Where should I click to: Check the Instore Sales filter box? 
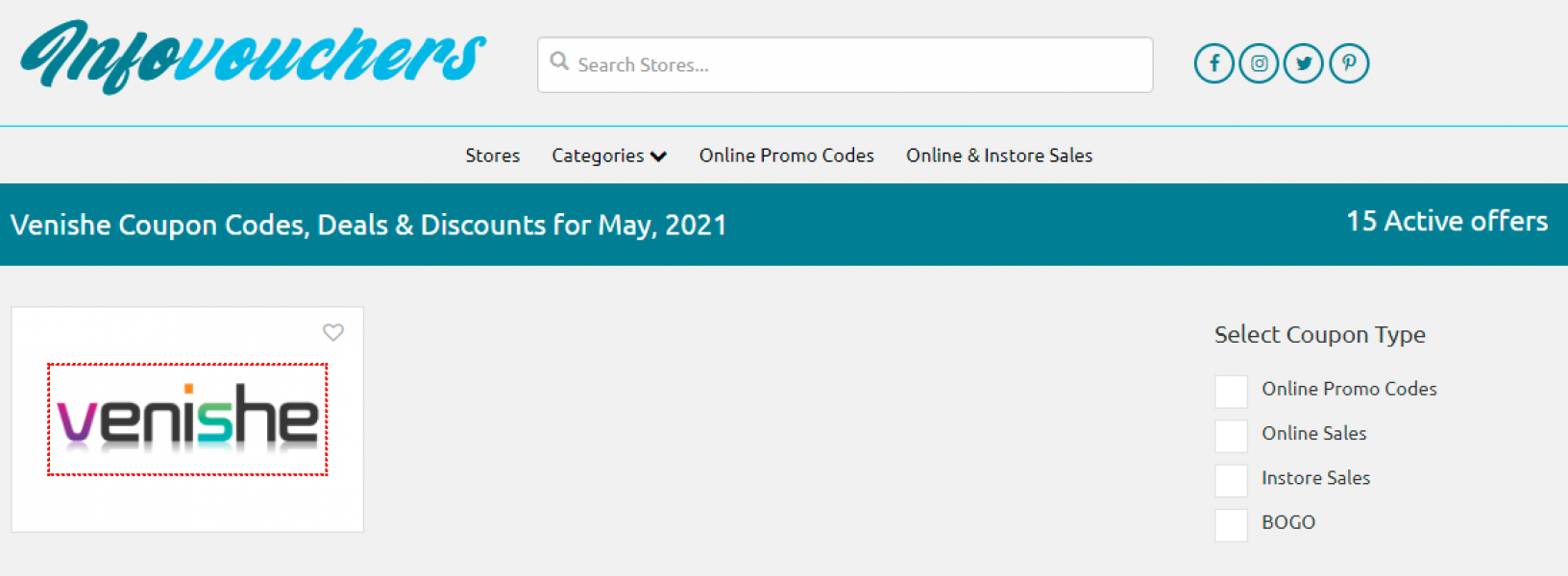pyautogui.click(x=1231, y=480)
